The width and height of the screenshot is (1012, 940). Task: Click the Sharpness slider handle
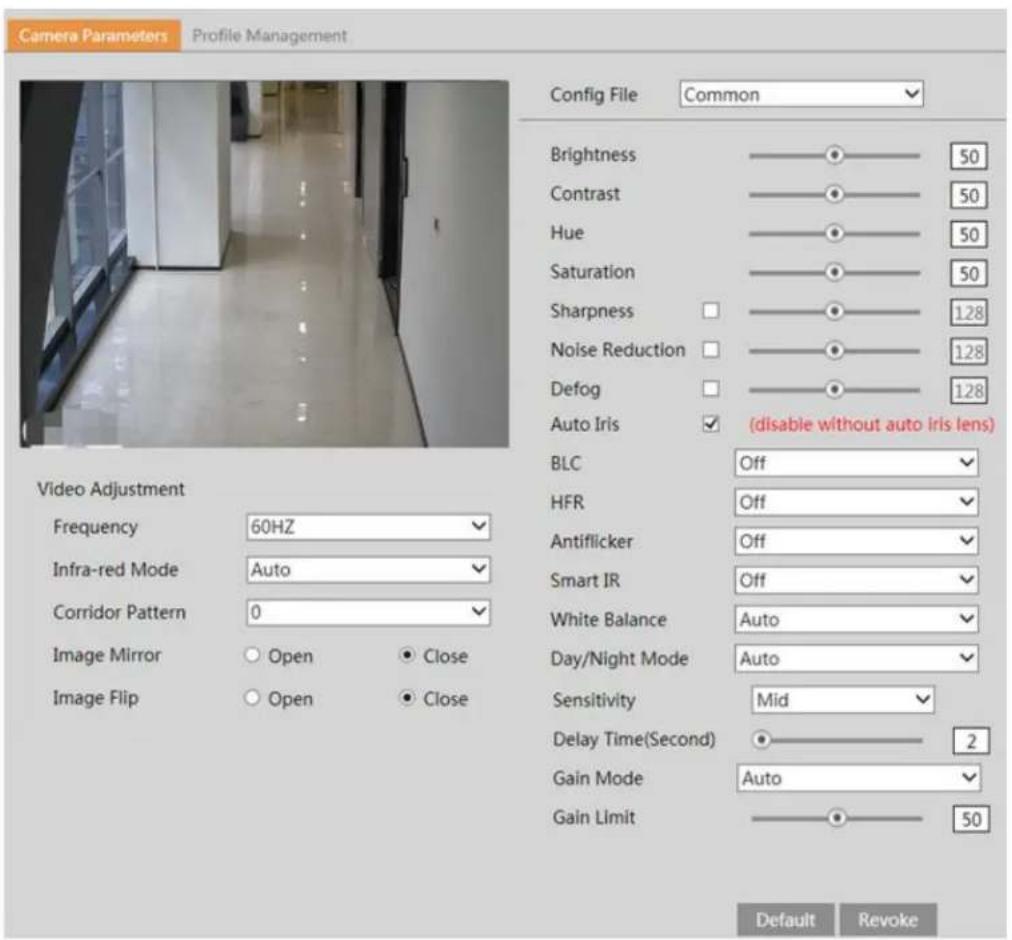835,312
